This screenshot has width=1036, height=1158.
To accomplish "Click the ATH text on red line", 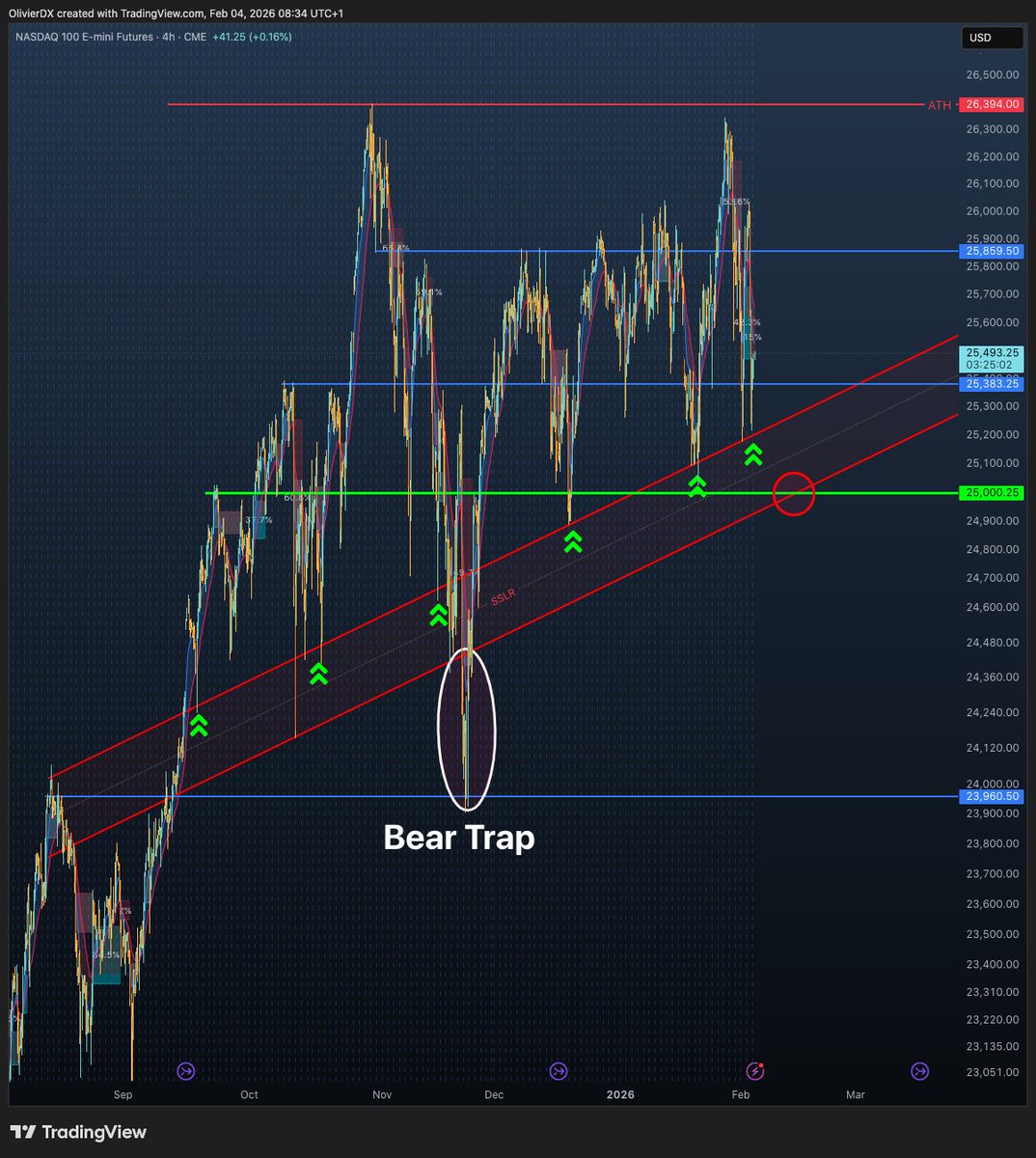I will [x=940, y=105].
